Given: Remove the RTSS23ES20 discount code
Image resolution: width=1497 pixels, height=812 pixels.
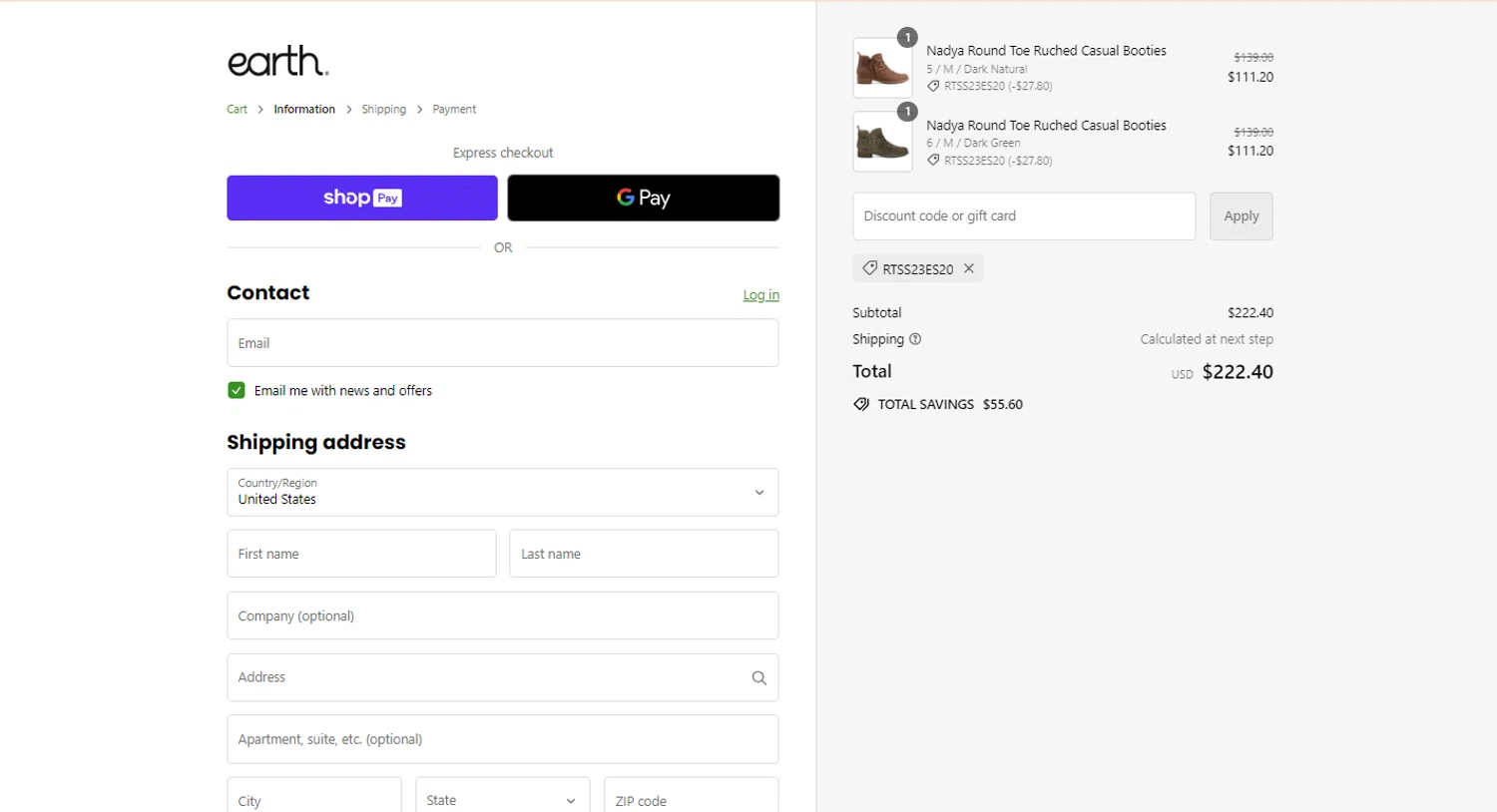Looking at the screenshot, I should tap(969, 268).
